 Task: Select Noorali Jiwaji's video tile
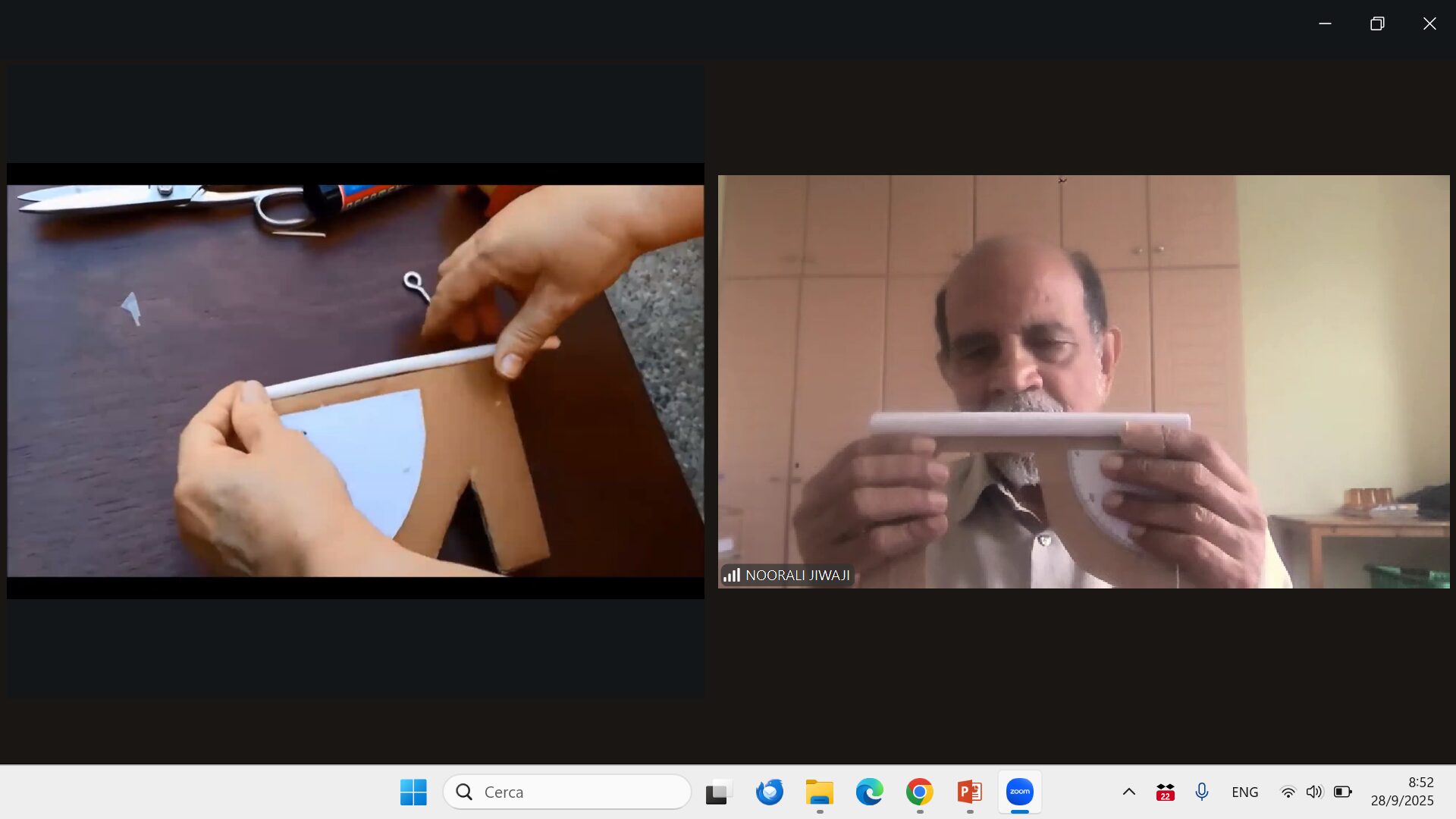[x=1083, y=381]
